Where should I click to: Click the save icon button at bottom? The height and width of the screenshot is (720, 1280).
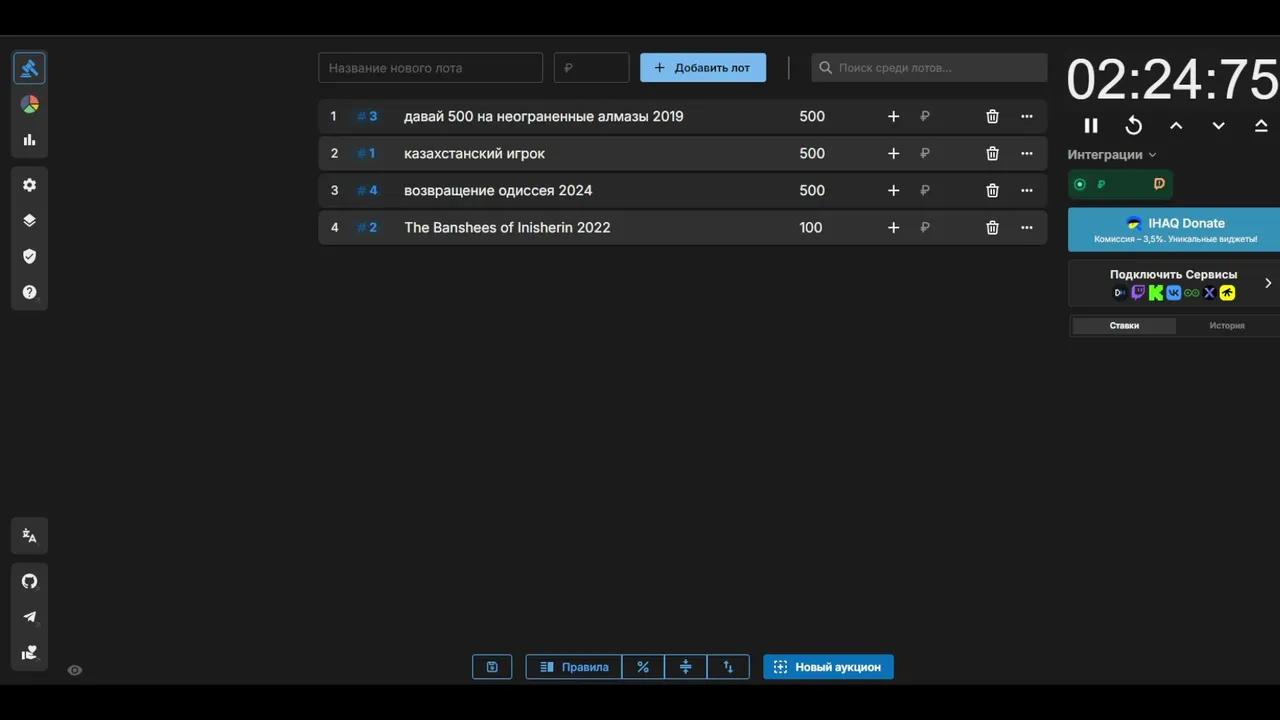click(x=492, y=667)
